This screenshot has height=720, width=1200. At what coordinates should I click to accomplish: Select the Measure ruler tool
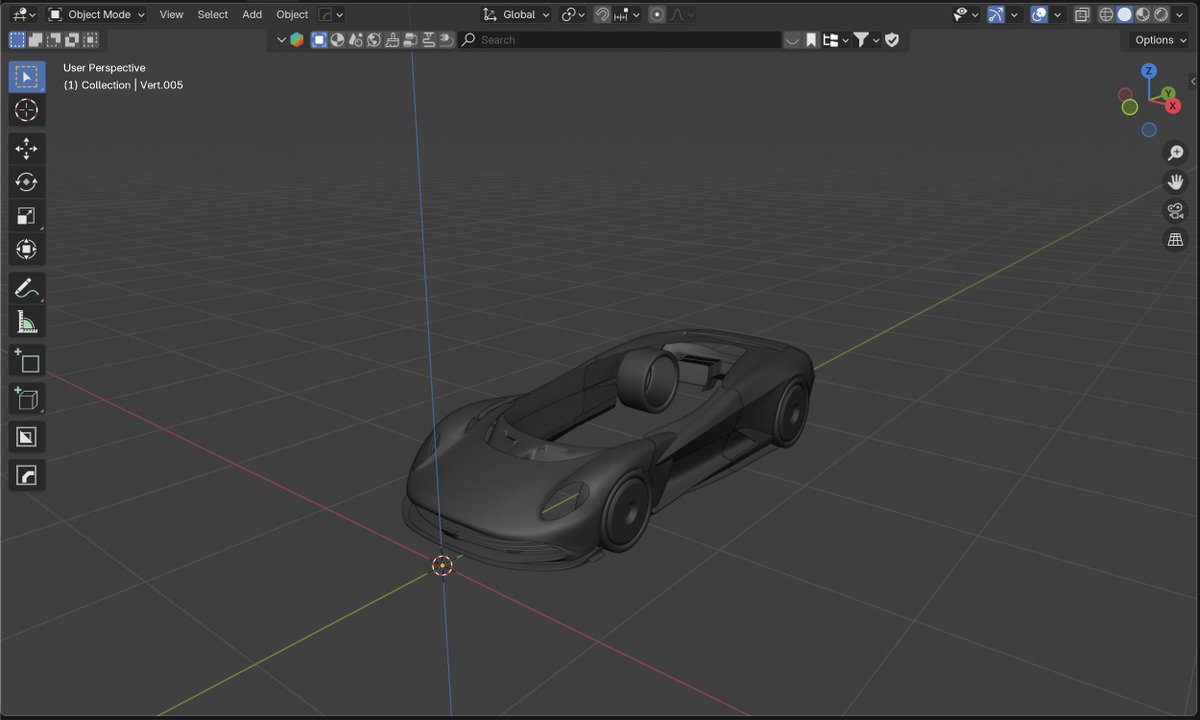(27, 322)
